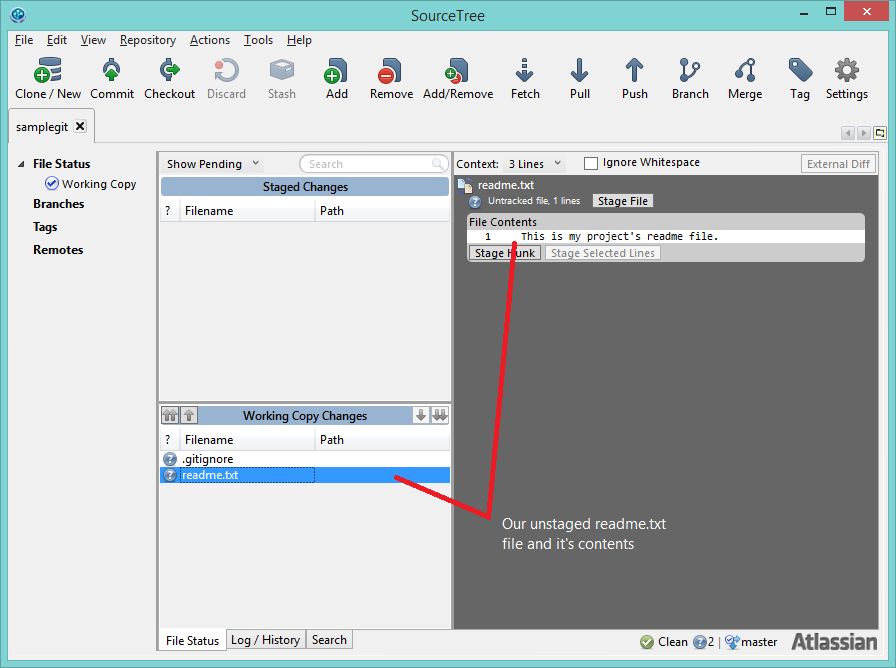896x668 pixels.
Task: Click the stage all double-down arrow
Action: (x=439, y=415)
